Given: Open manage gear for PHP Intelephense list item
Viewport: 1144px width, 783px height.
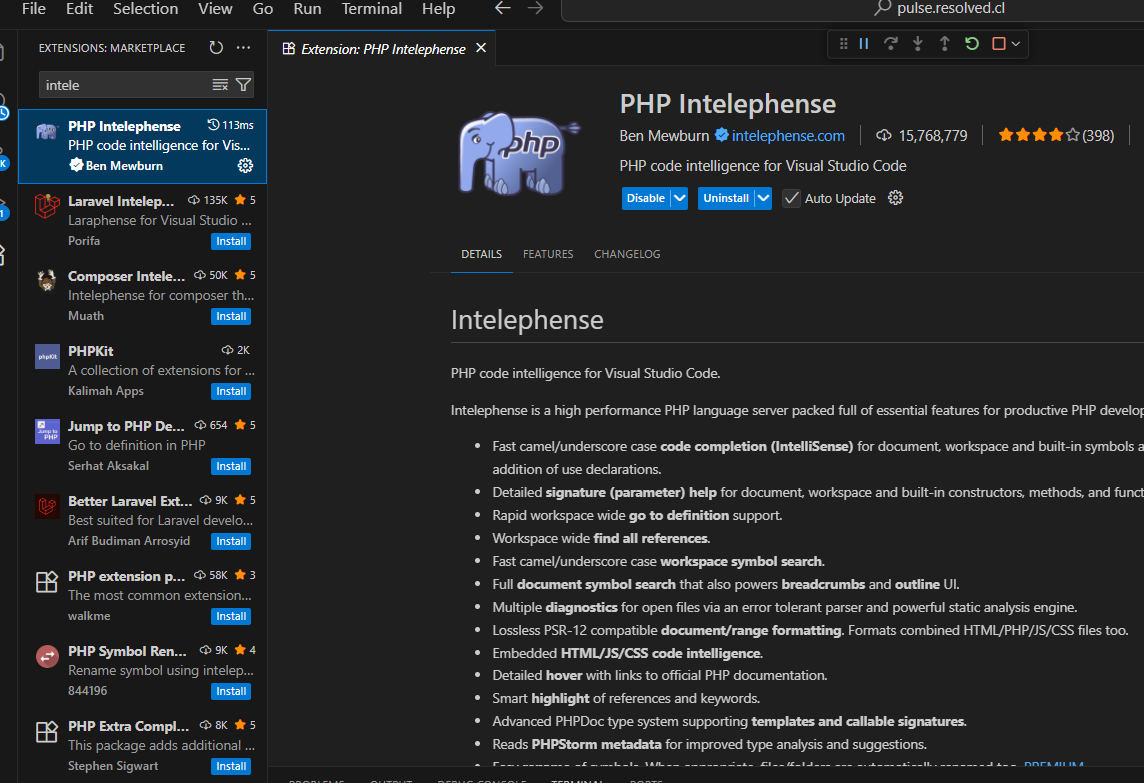Looking at the screenshot, I should point(245,166).
